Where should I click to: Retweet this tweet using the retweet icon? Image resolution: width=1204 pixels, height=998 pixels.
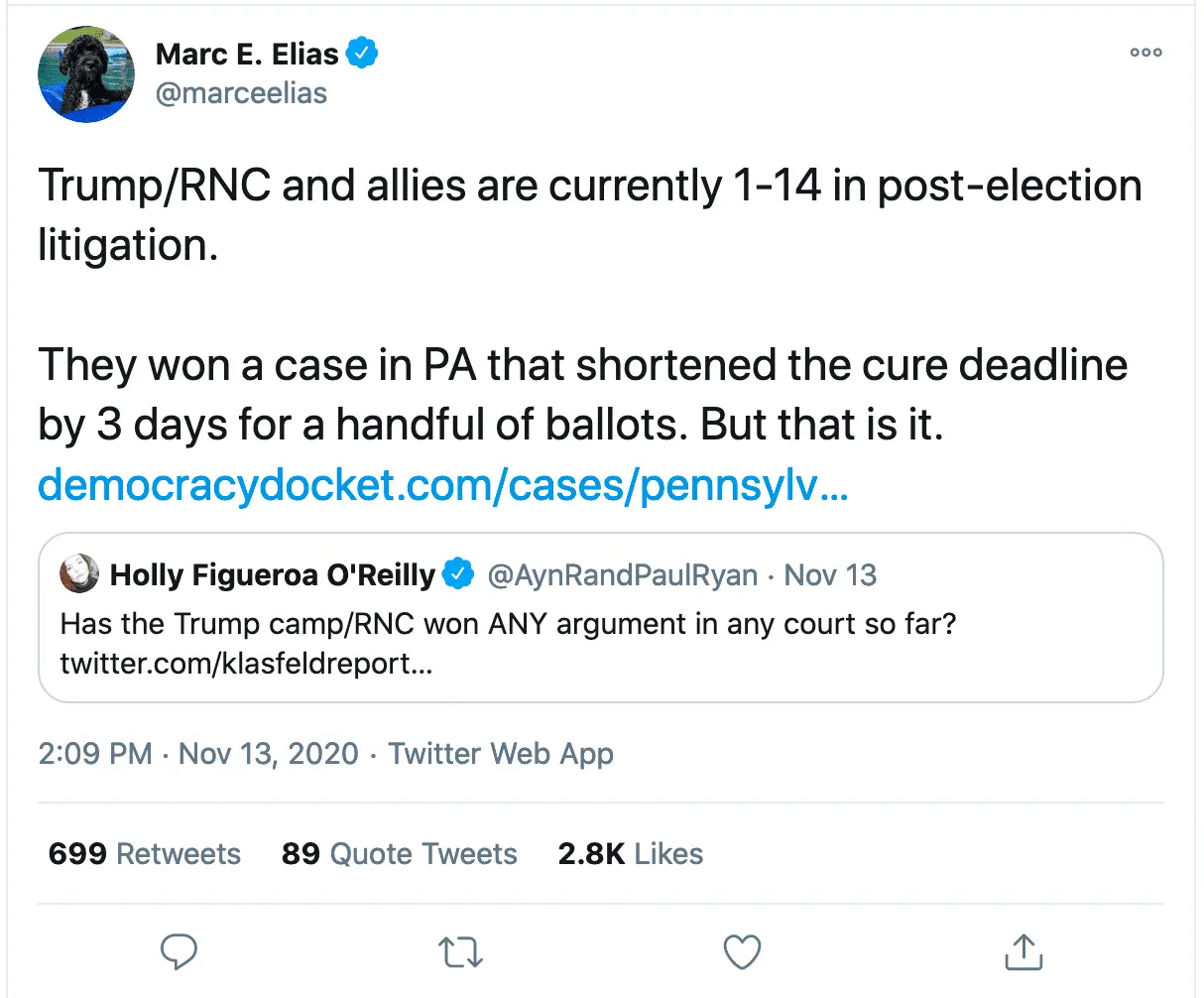[x=460, y=951]
